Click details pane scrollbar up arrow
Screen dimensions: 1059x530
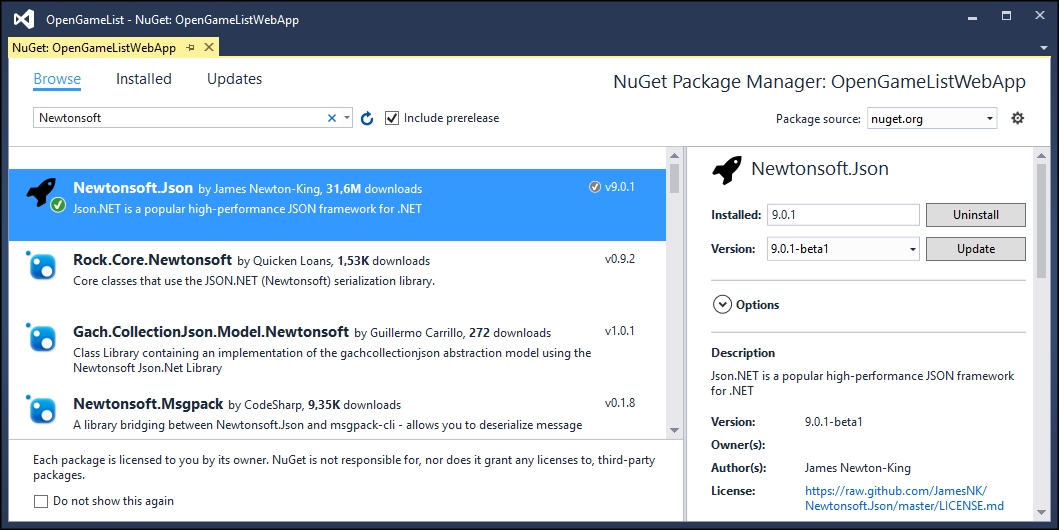click(1041, 156)
